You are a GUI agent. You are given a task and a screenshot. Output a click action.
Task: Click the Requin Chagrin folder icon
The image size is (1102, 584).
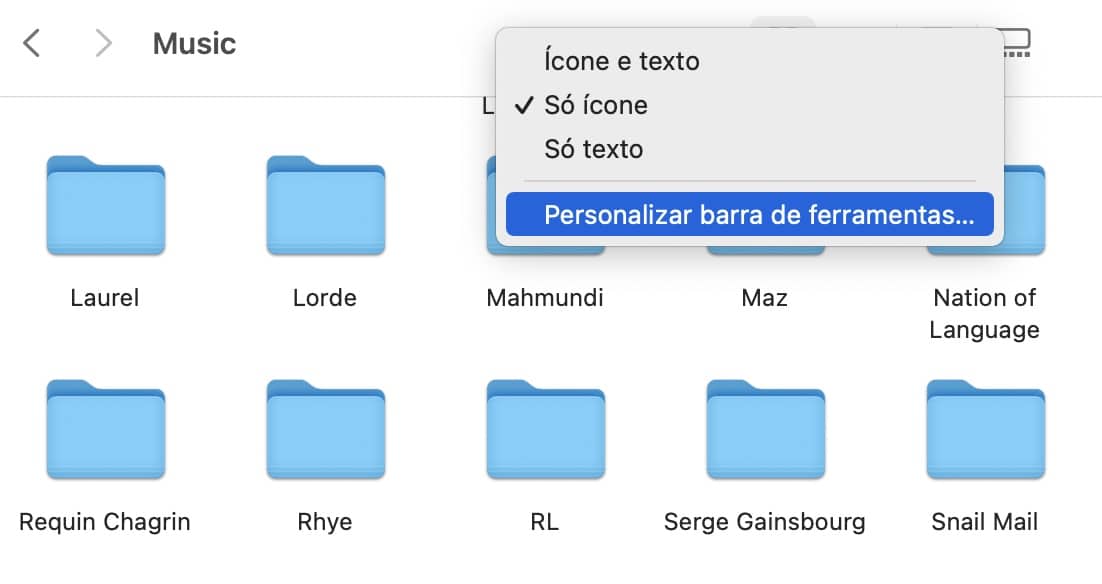[x=105, y=430]
